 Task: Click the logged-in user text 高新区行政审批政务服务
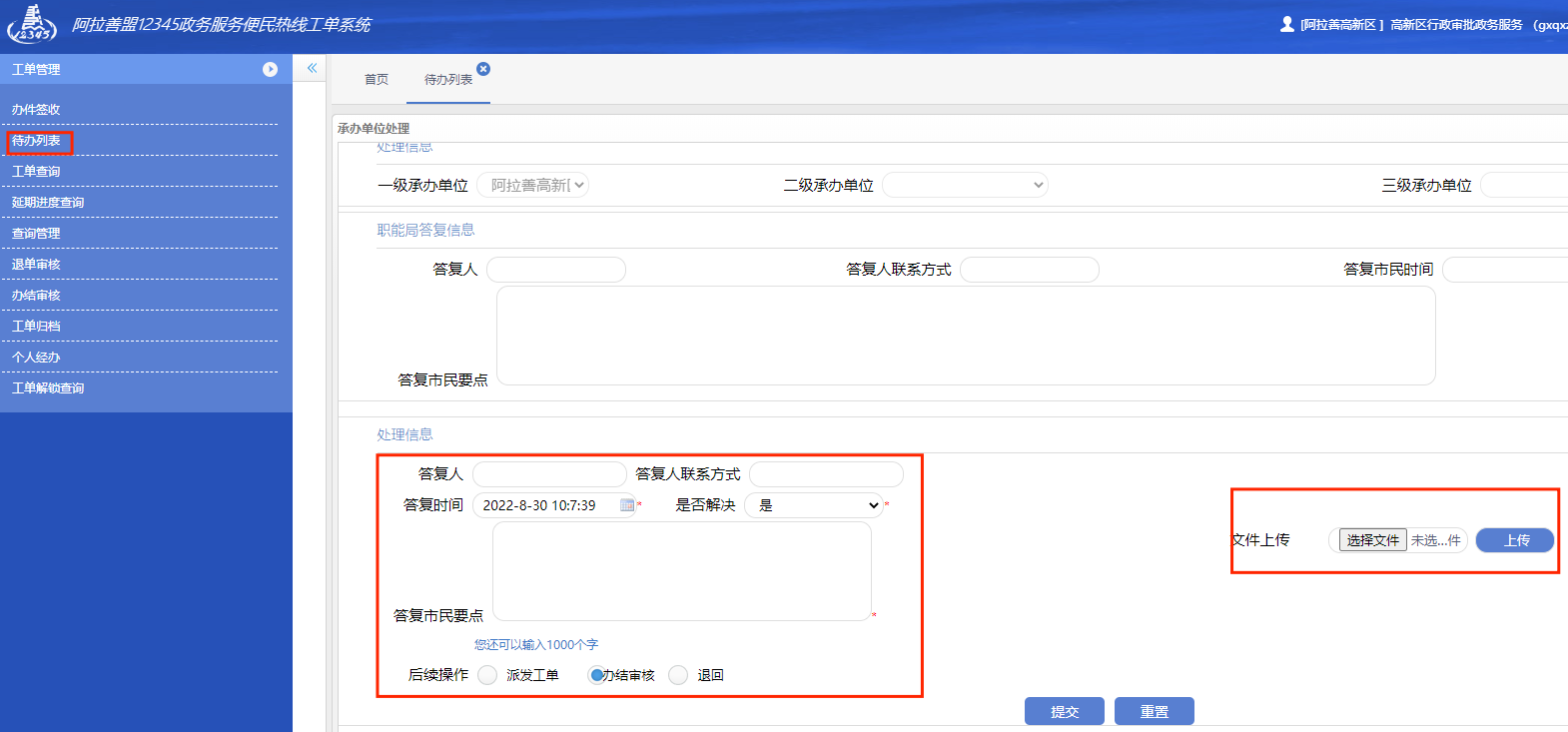click(x=1456, y=25)
